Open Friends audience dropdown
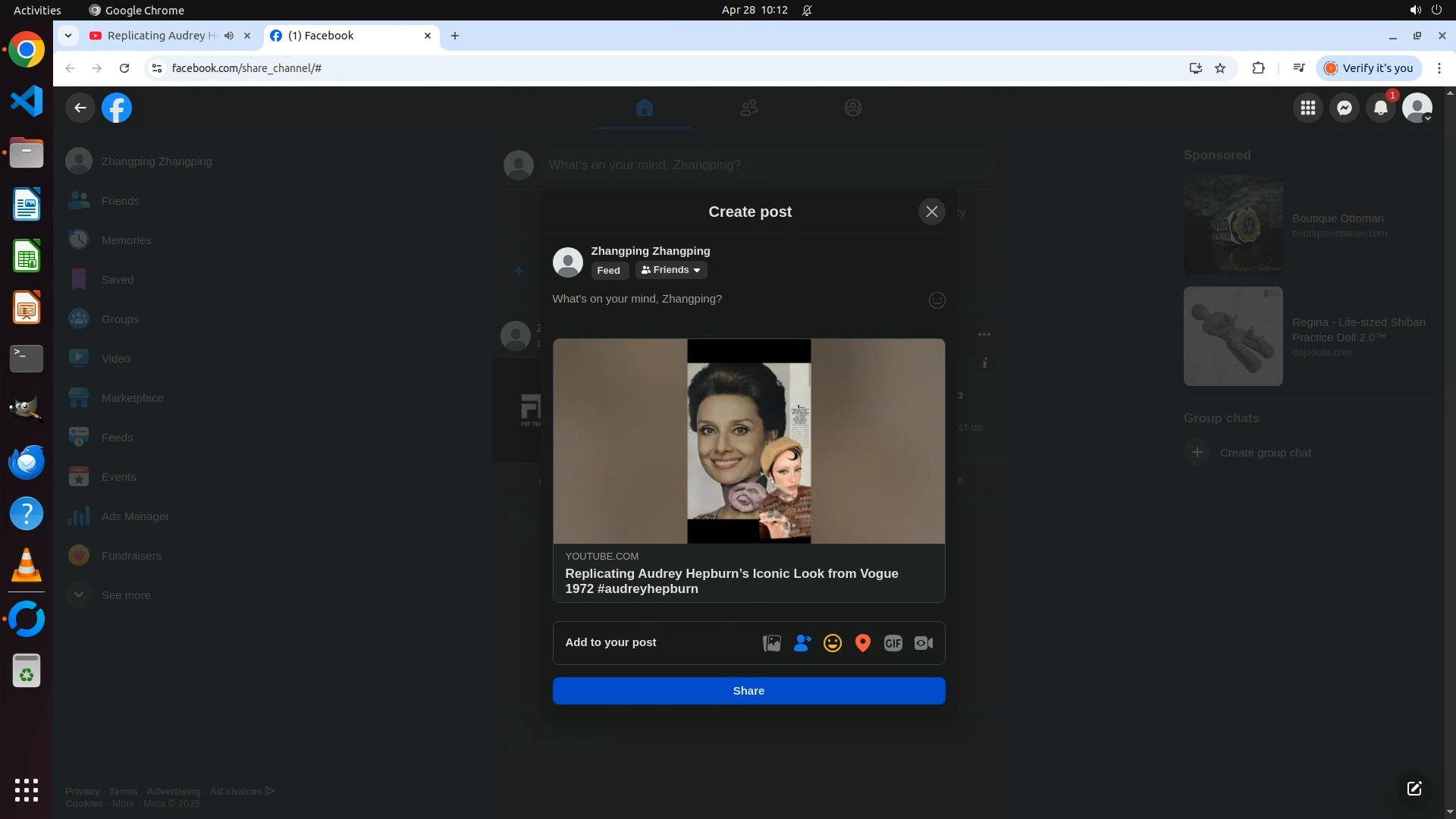The image size is (1456, 819). [670, 270]
